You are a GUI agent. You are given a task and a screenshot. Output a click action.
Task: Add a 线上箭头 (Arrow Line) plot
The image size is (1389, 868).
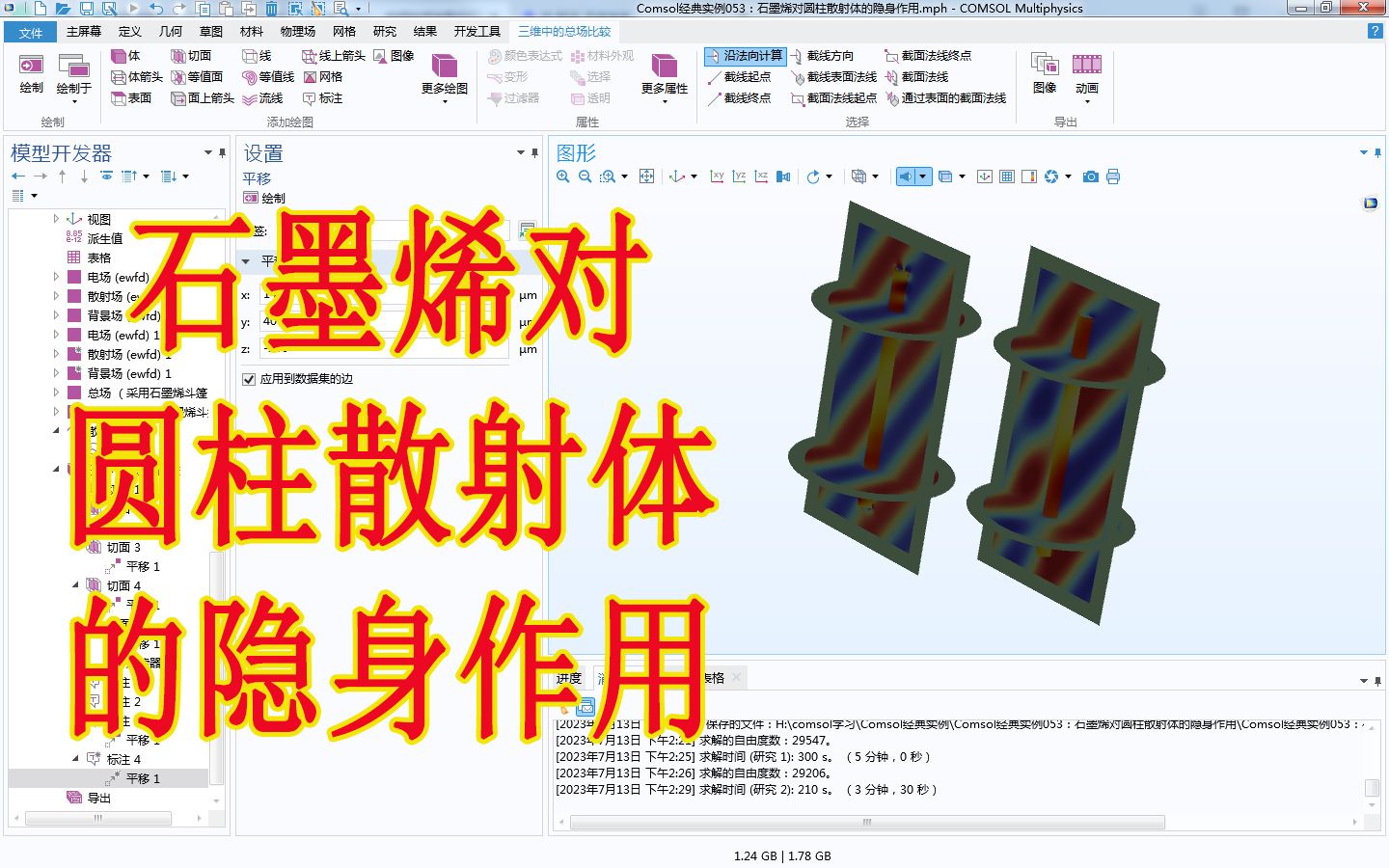(334, 56)
